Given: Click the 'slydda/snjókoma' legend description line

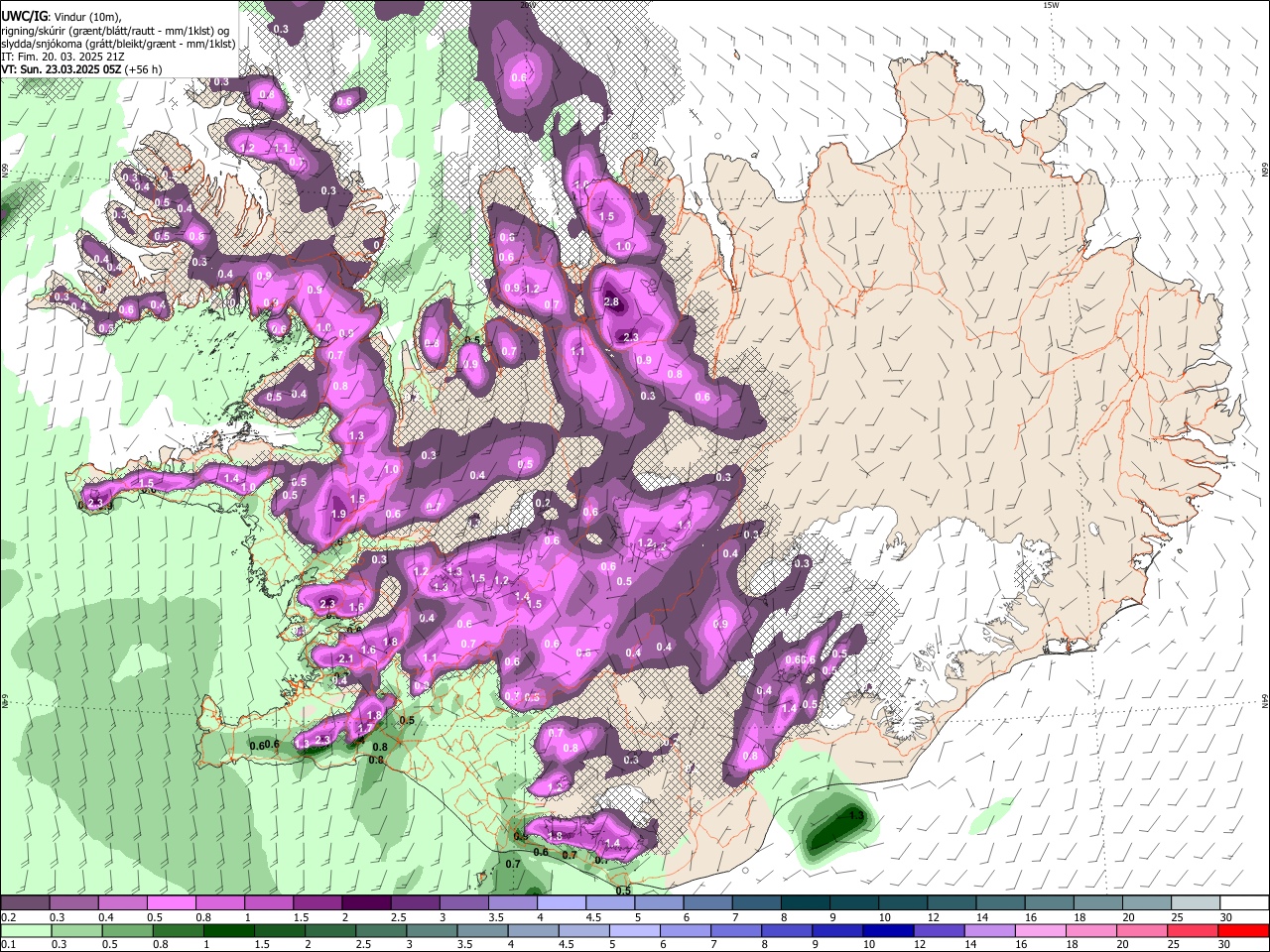Looking at the screenshot, I should [118, 44].
